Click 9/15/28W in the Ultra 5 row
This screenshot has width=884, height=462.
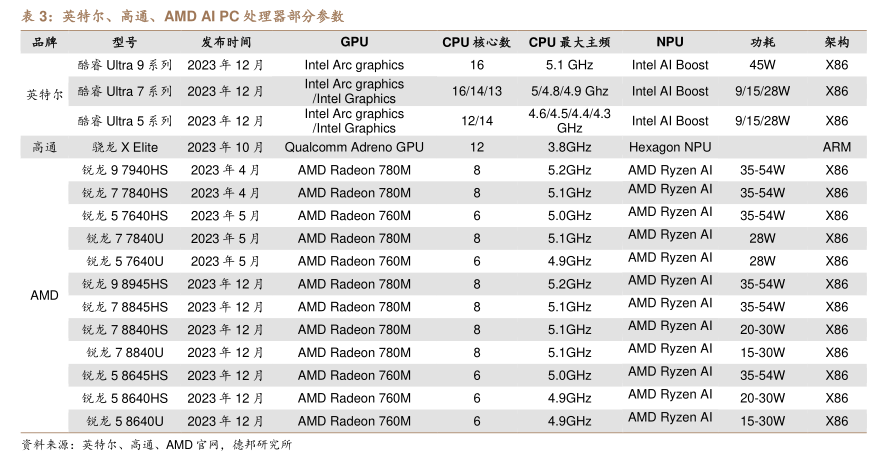(x=762, y=121)
